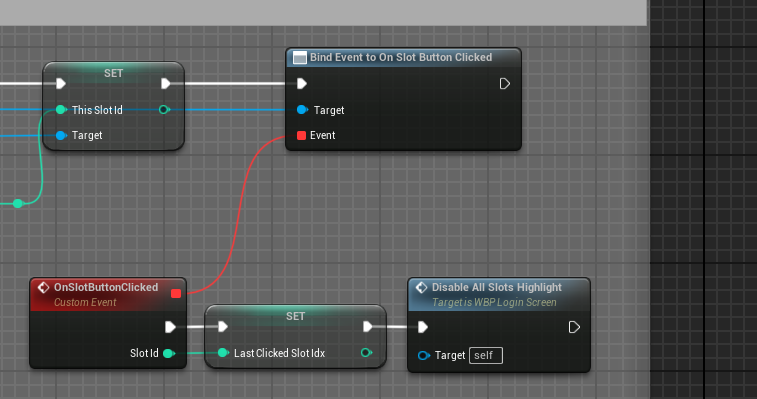This screenshot has width=757, height=399.
Task: Click Disable All Slots Highlight execution output pin
Action: pos(574,328)
